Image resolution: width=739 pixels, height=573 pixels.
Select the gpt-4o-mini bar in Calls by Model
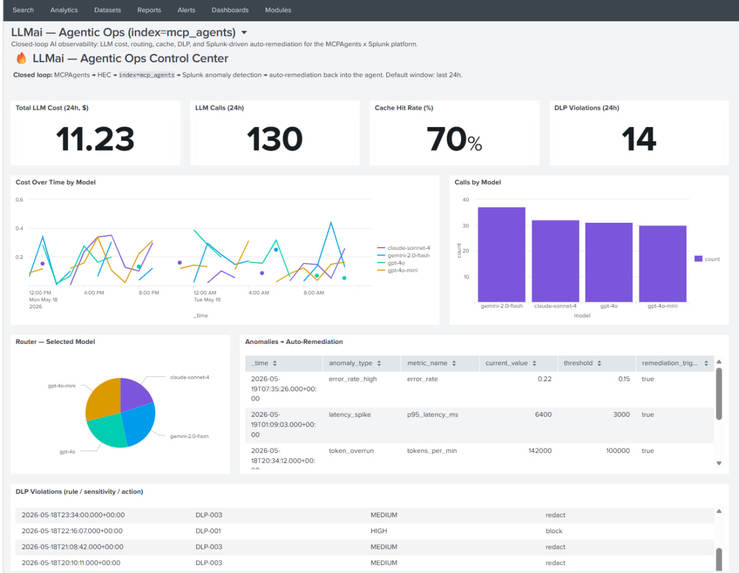click(663, 264)
